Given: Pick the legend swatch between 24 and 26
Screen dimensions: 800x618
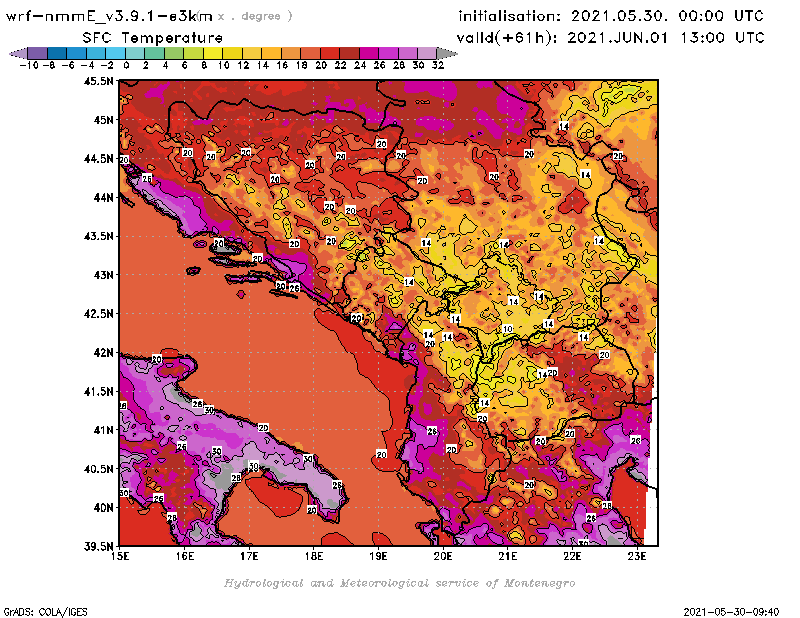Looking at the screenshot, I should (368, 53).
